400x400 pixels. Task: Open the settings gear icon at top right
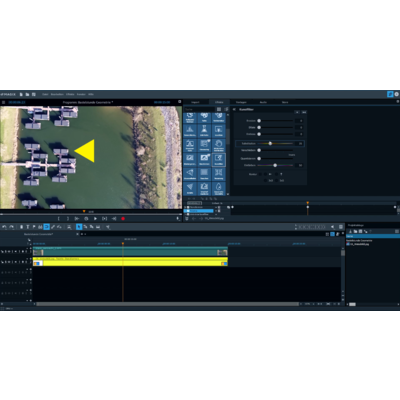(x=397, y=94)
